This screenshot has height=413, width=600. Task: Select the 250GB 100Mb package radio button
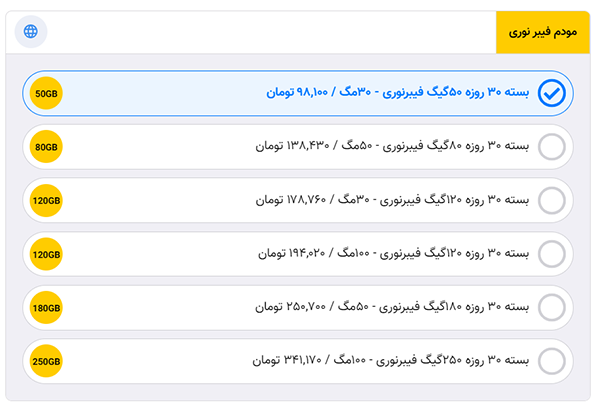551,361
